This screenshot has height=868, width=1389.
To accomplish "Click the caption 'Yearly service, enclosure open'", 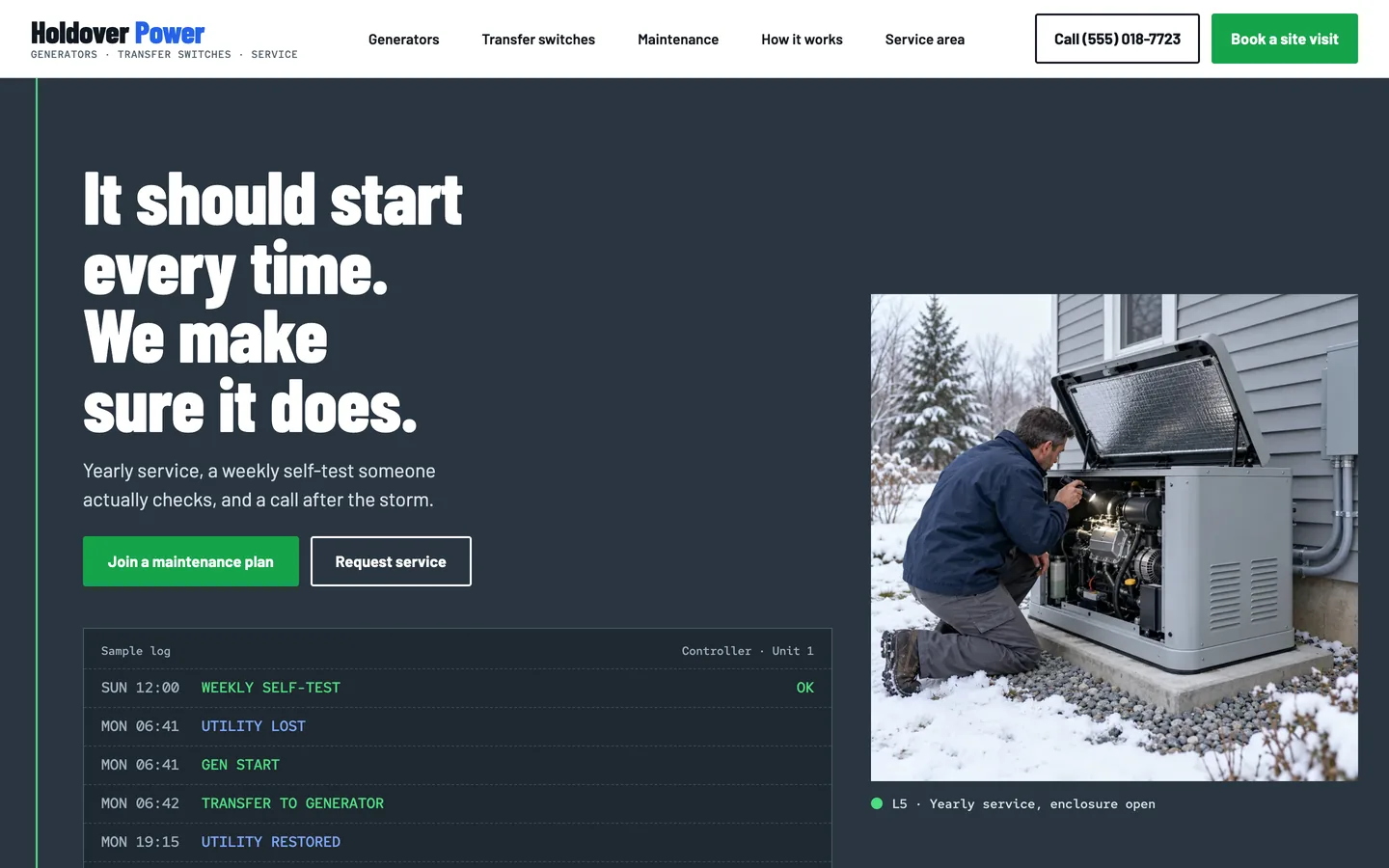I will pyautogui.click(x=1042, y=803).
